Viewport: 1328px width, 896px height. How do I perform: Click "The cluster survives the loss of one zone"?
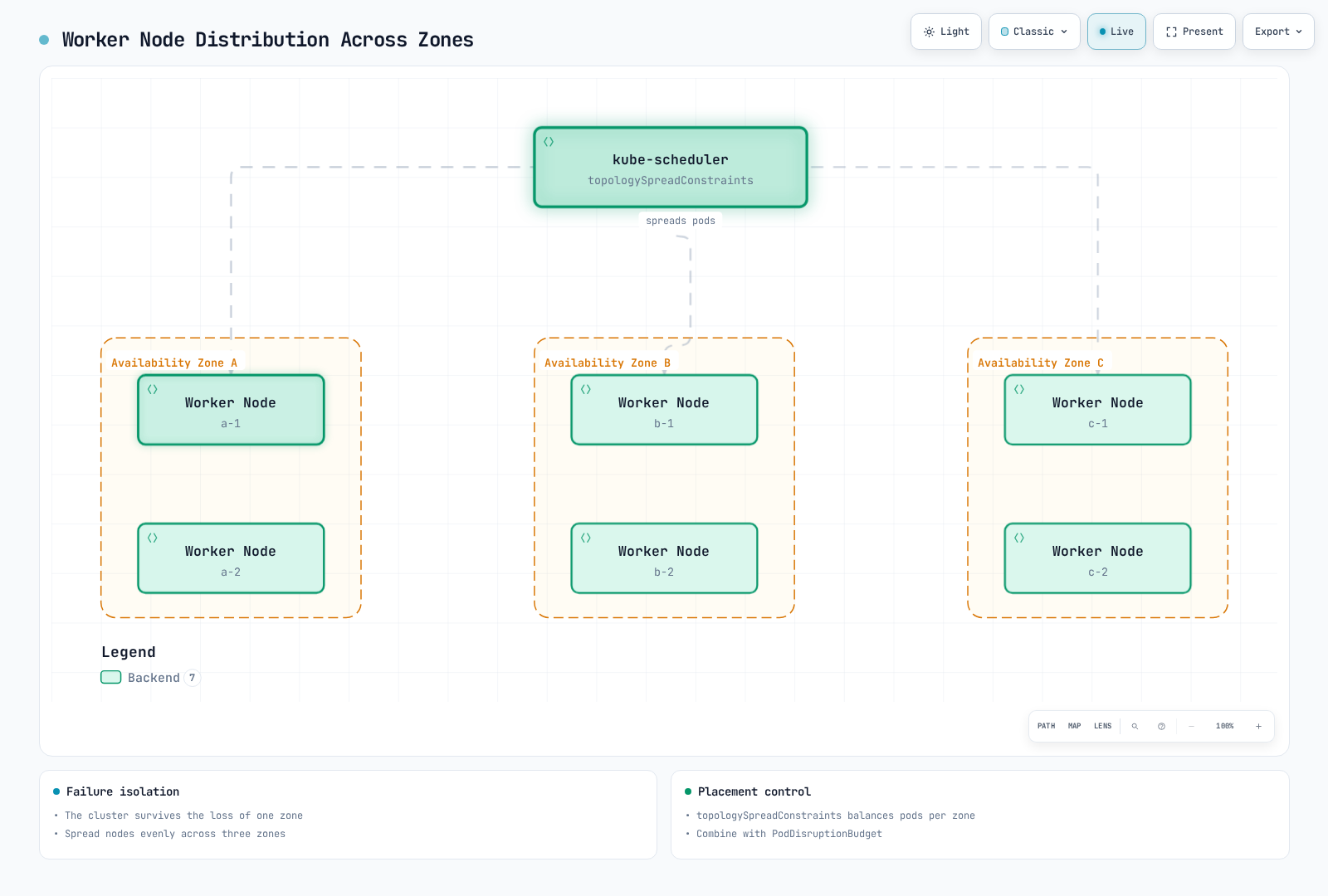pos(183,816)
